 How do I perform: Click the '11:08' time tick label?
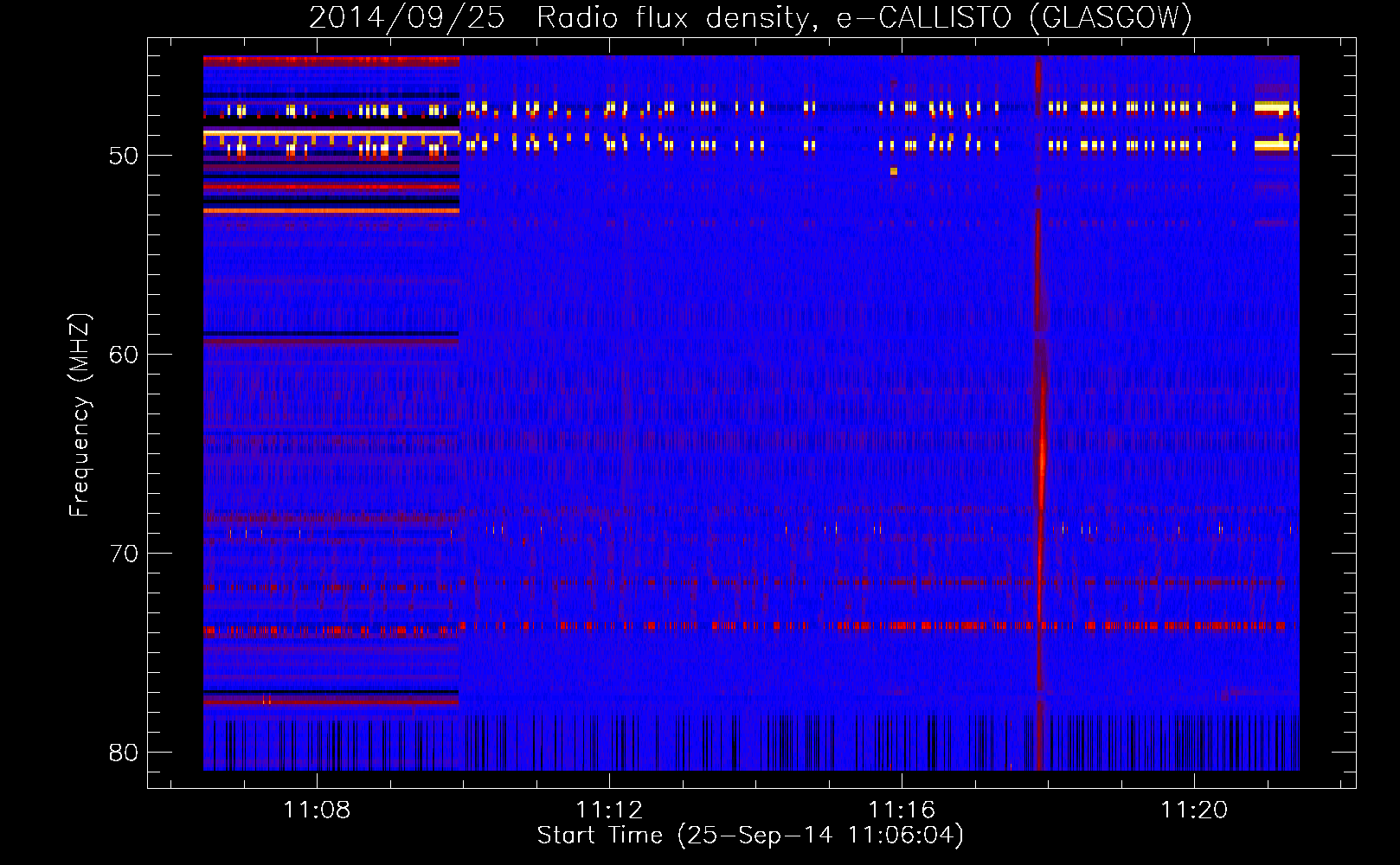click(317, 810)
